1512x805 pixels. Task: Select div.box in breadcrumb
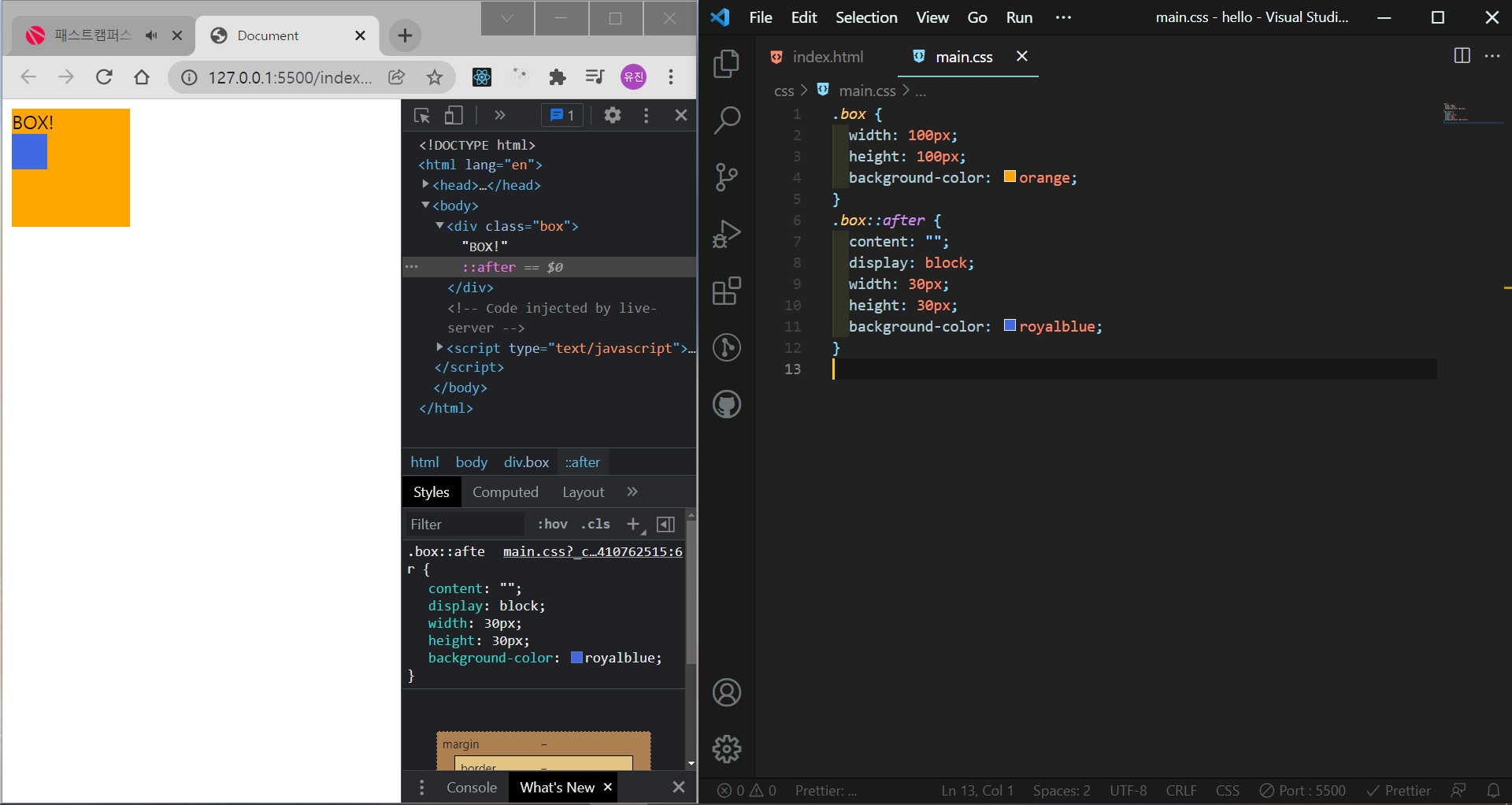click(x=526, y=462)
